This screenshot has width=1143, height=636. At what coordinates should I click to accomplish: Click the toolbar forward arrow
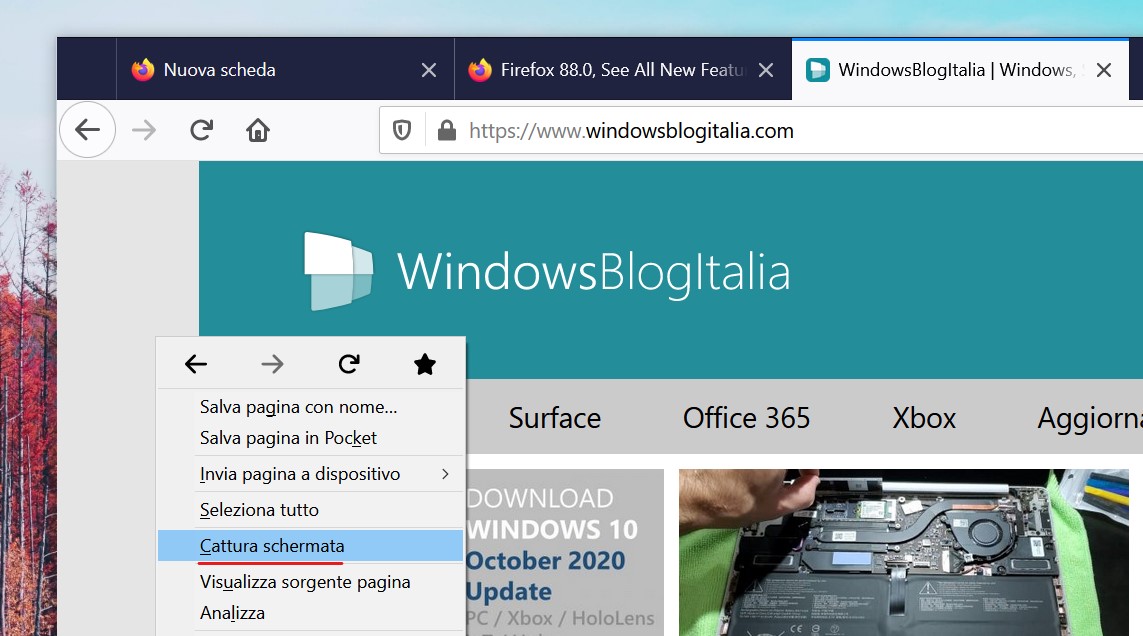pyautogui.click(x=144, y=130)
